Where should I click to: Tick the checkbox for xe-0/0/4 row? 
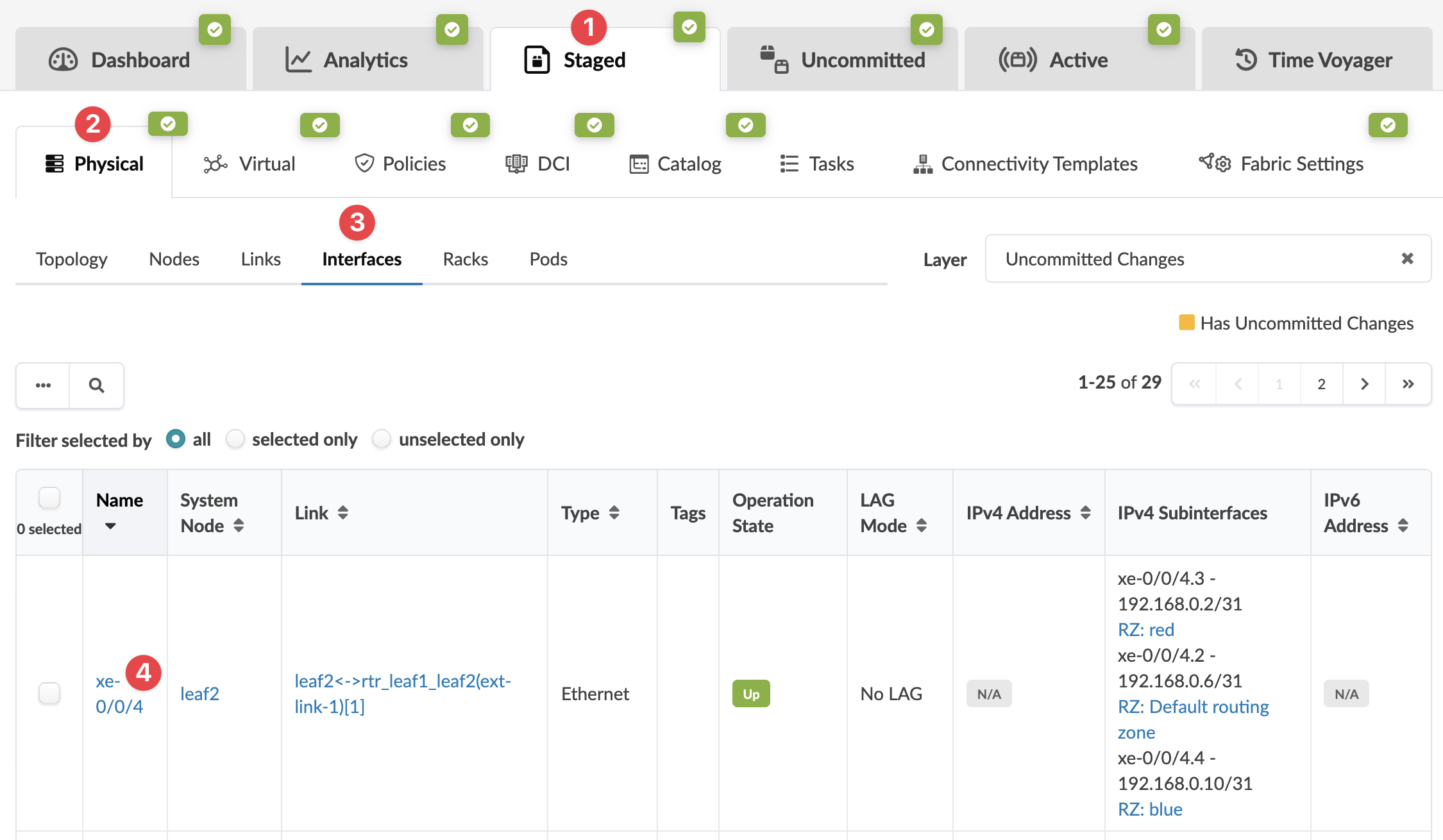pos(49,693)
